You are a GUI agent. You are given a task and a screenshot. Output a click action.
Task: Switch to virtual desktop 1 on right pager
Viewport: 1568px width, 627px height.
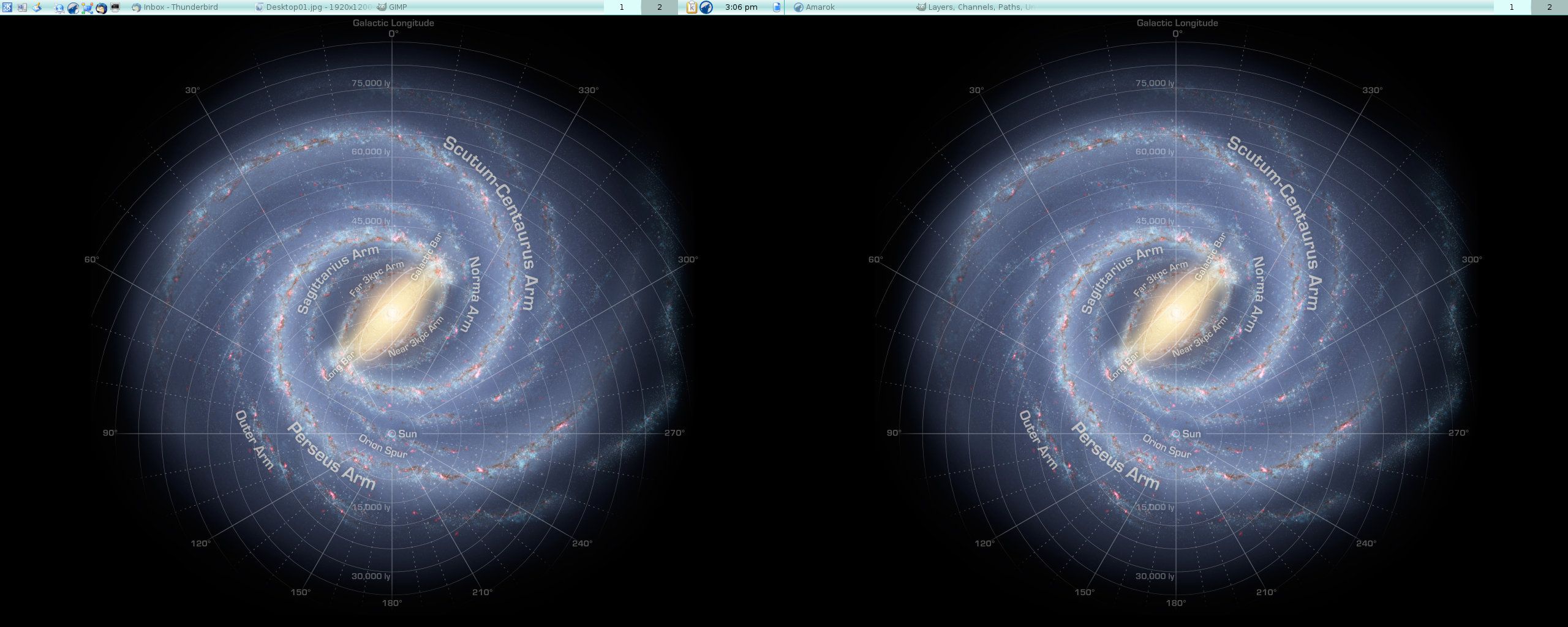click(x=1512, y=7)
